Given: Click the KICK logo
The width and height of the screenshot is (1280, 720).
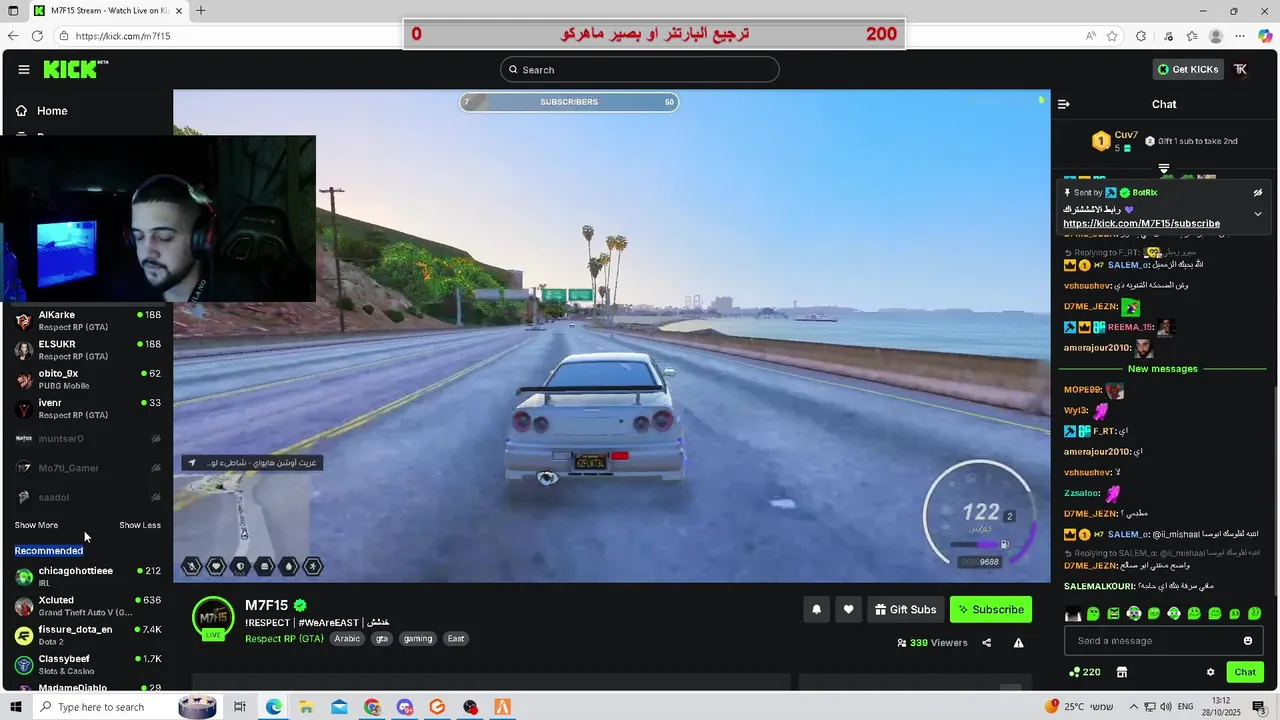Looking at the screenshot, I should [76, 69].
